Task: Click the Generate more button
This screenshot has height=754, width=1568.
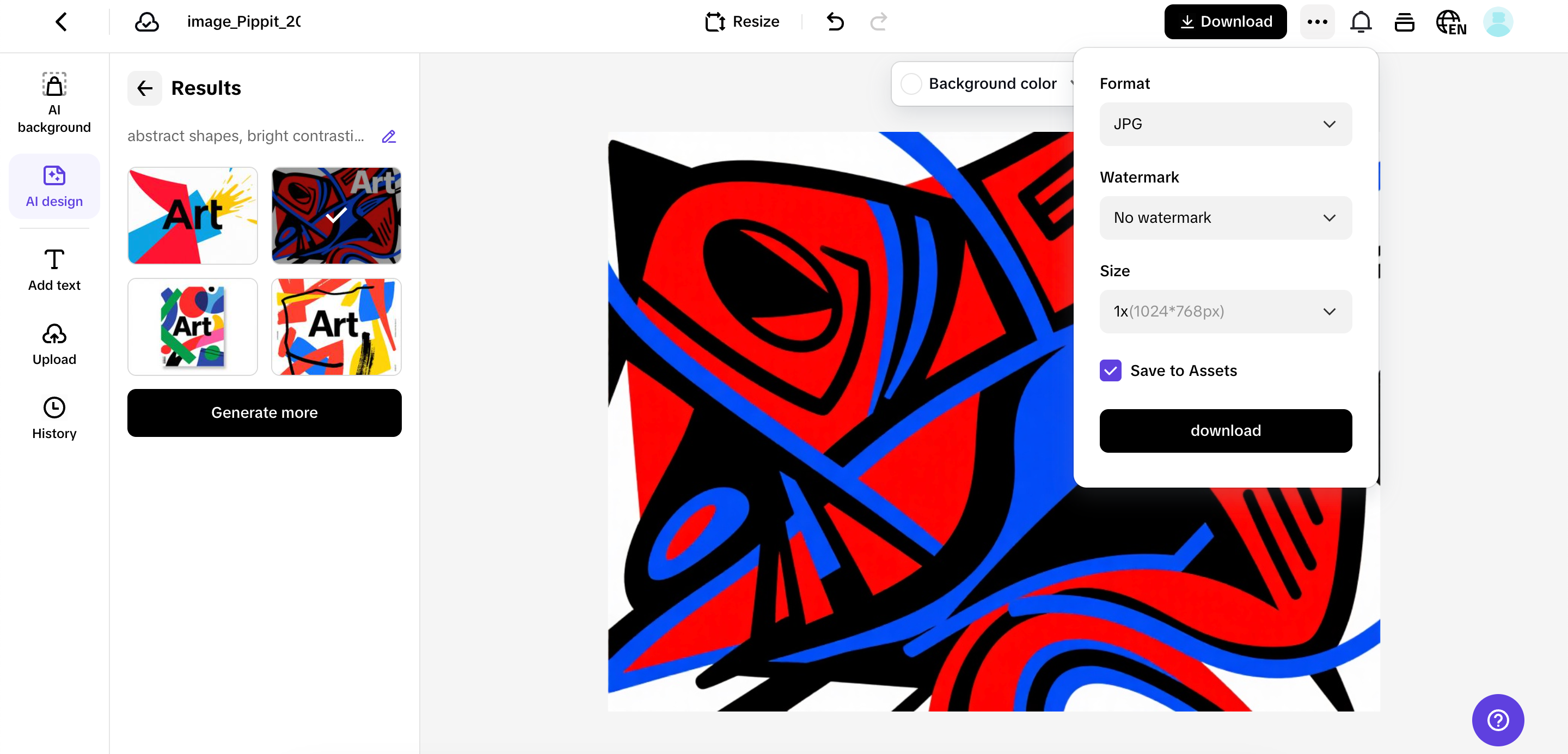Action: [264, 412]
